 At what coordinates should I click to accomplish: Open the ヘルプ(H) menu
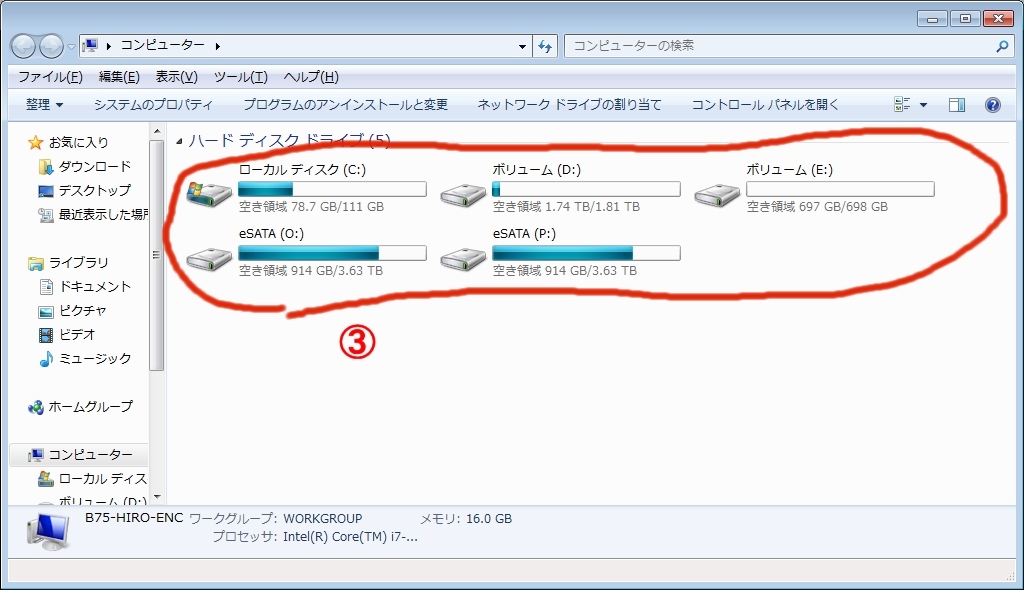point(311,77)
